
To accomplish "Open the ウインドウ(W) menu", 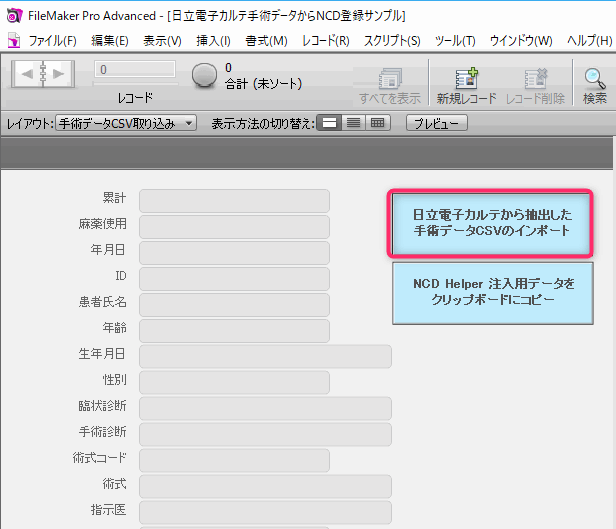I will (521, 40).
